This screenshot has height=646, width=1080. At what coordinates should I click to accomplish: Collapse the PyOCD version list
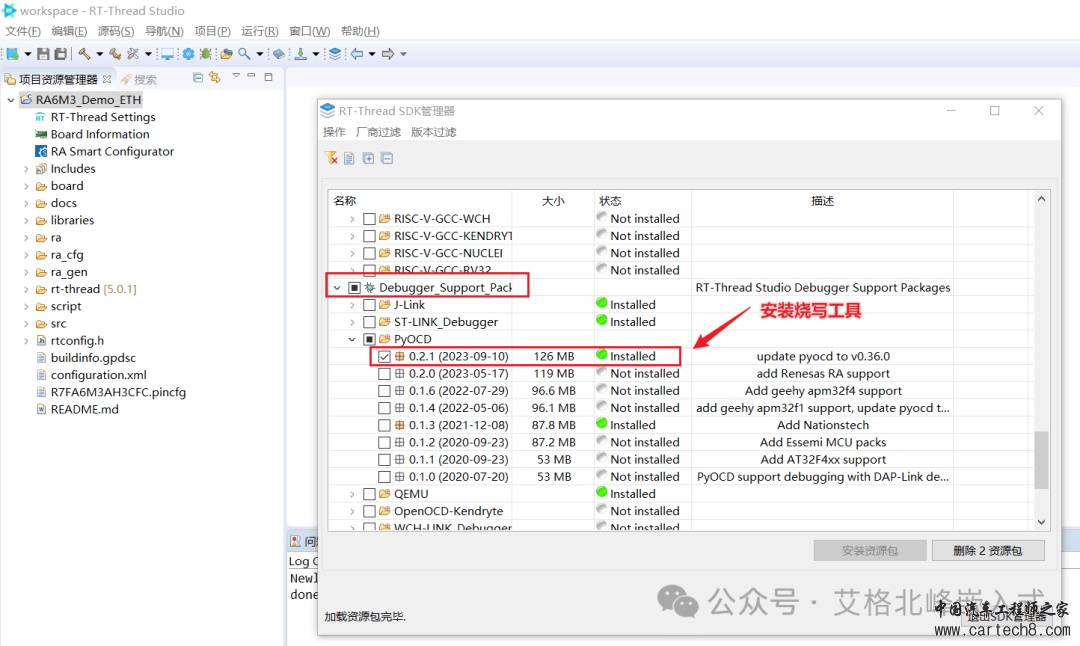(x=352, y=340)
